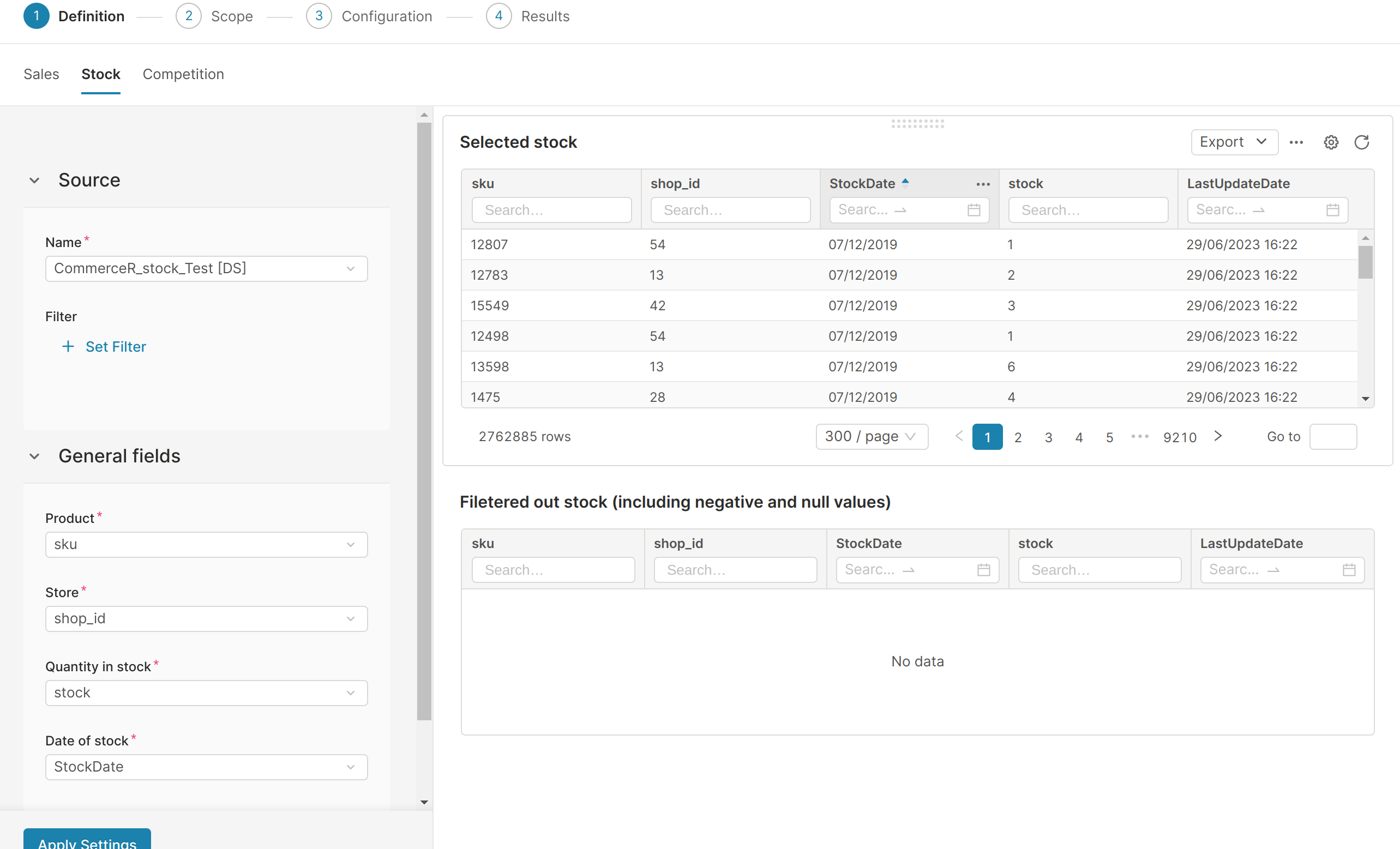Click the Apply Settings button
Screen dimensions: 1400x849
coord(87,840)
